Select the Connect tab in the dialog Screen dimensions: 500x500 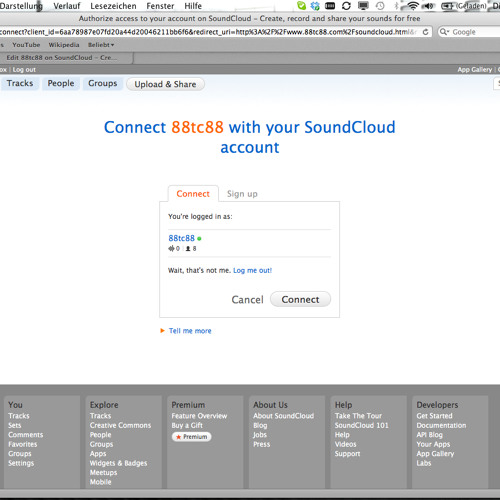(x=193, y=194)
